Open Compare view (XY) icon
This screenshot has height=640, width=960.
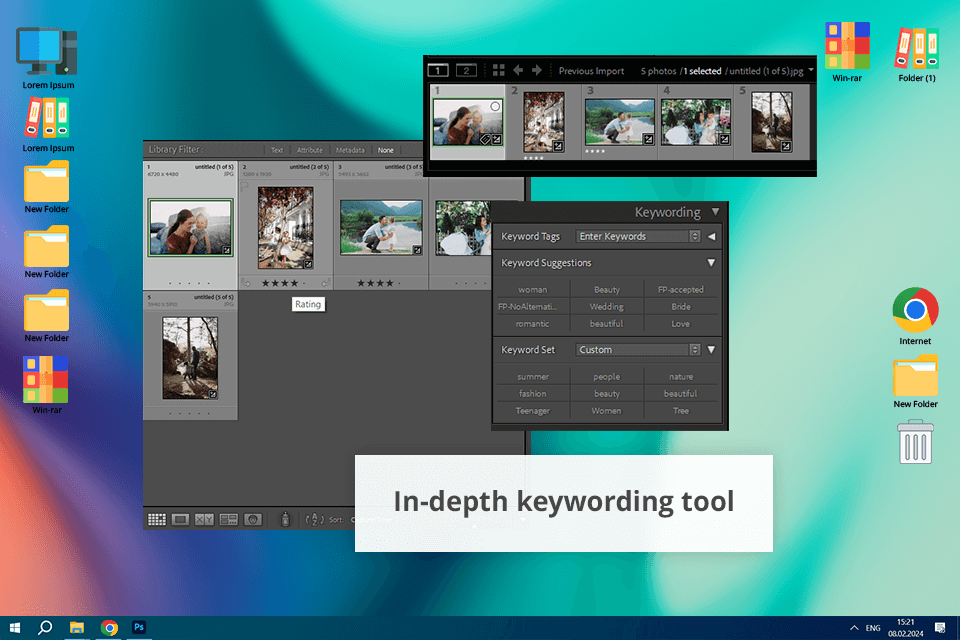tap(205, 519)
